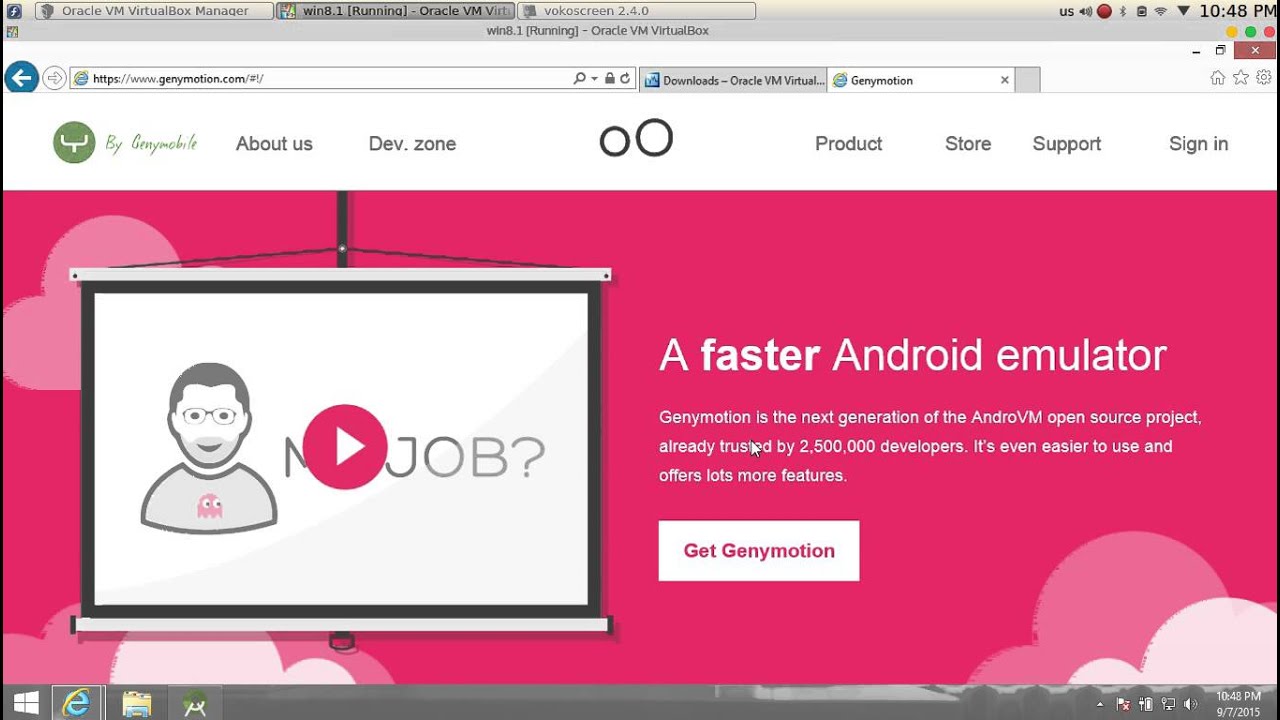Click the green Genymobile logo
This screenshot has height=720, width=1280.
74,142
